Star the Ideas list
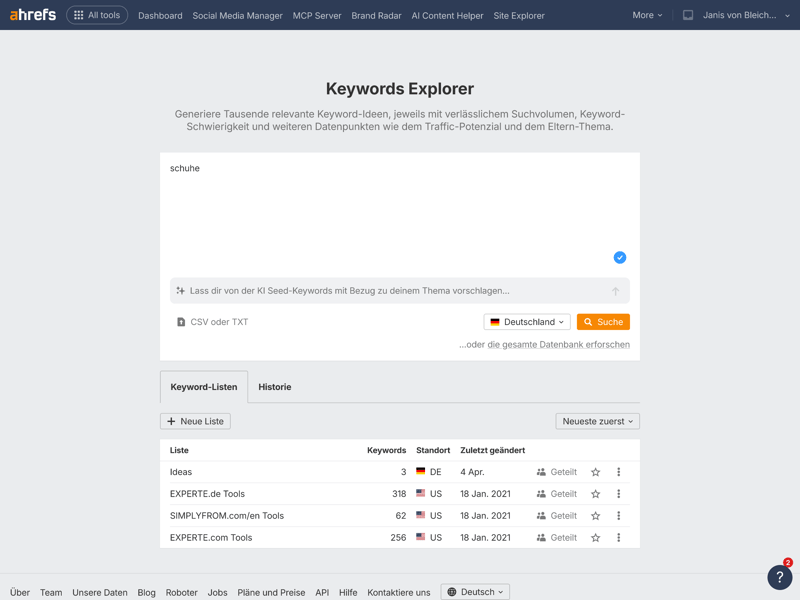The image size is (800, 600). 595,472
